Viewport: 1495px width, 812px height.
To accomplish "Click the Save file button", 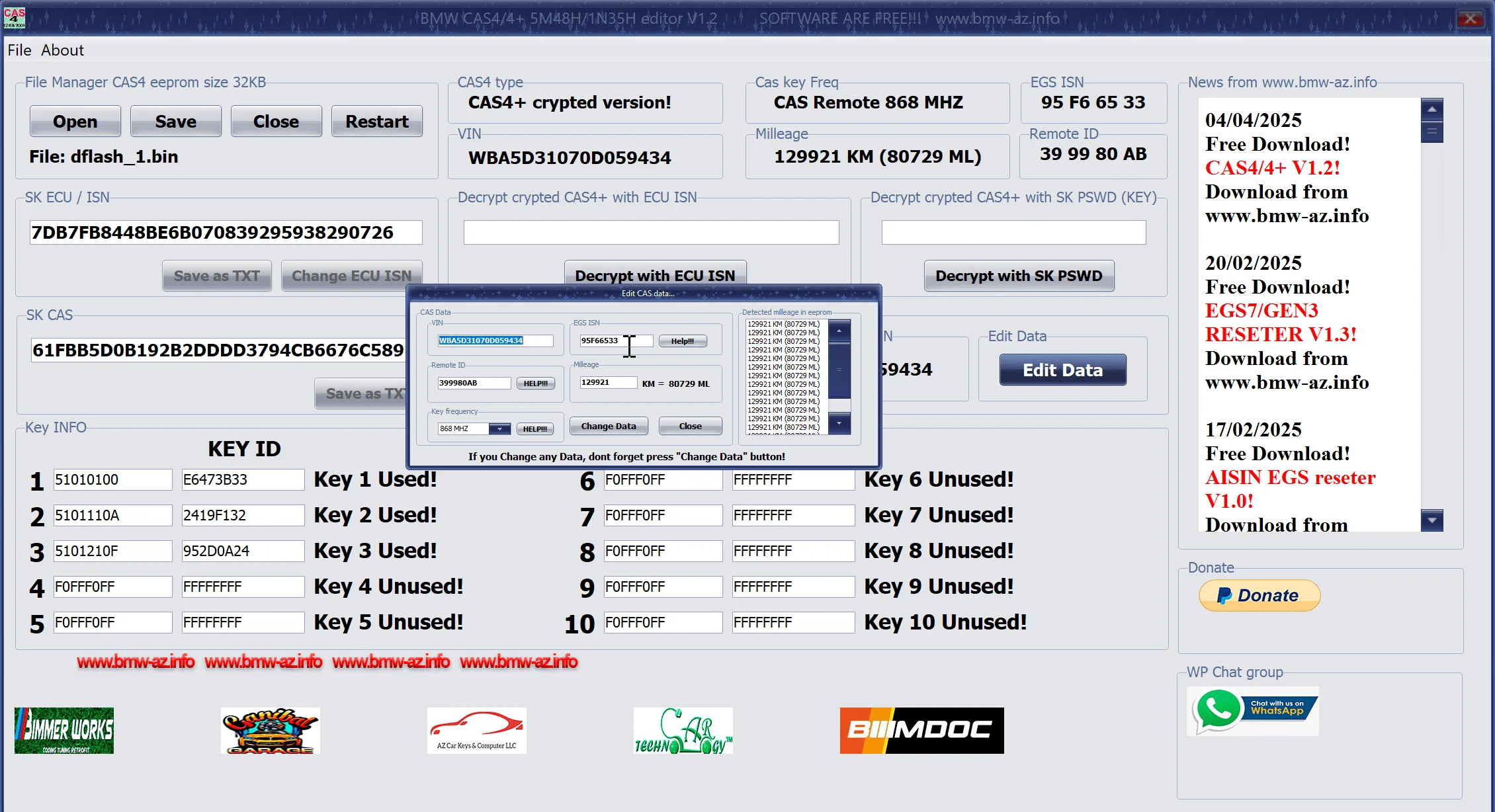I will (x=176, y=121).
